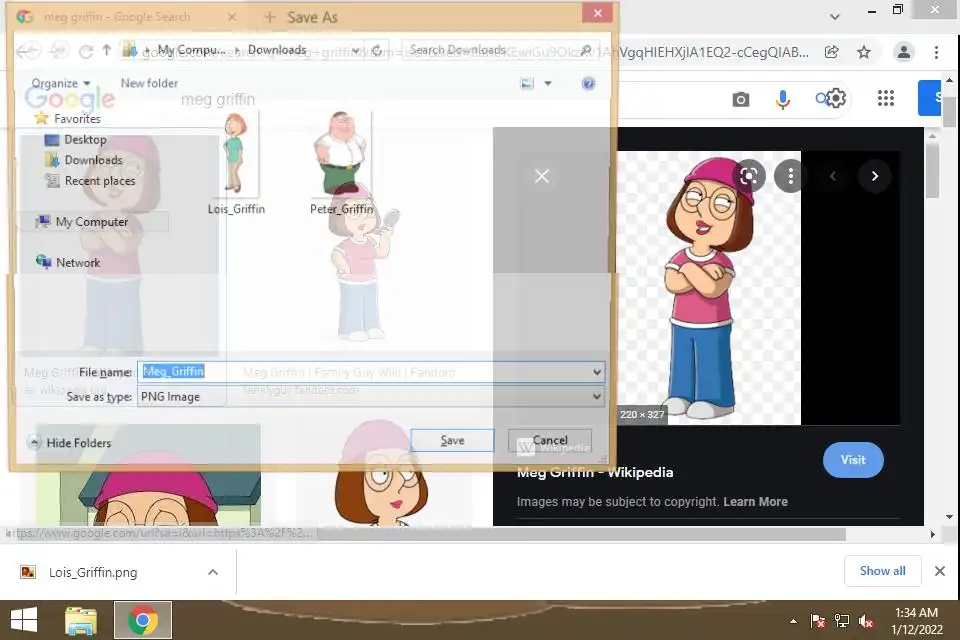Click the Chrome taskbar icon
The image size is (960, 640).
pos(143,620)
